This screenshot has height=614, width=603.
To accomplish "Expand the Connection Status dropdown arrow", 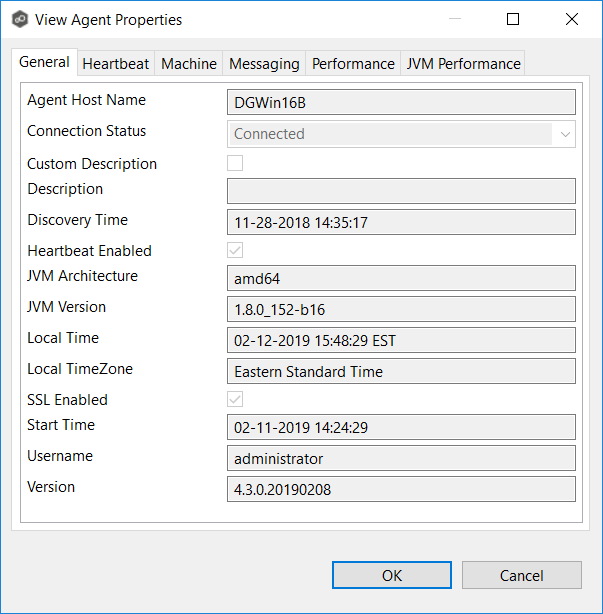I will pos(565,134).
